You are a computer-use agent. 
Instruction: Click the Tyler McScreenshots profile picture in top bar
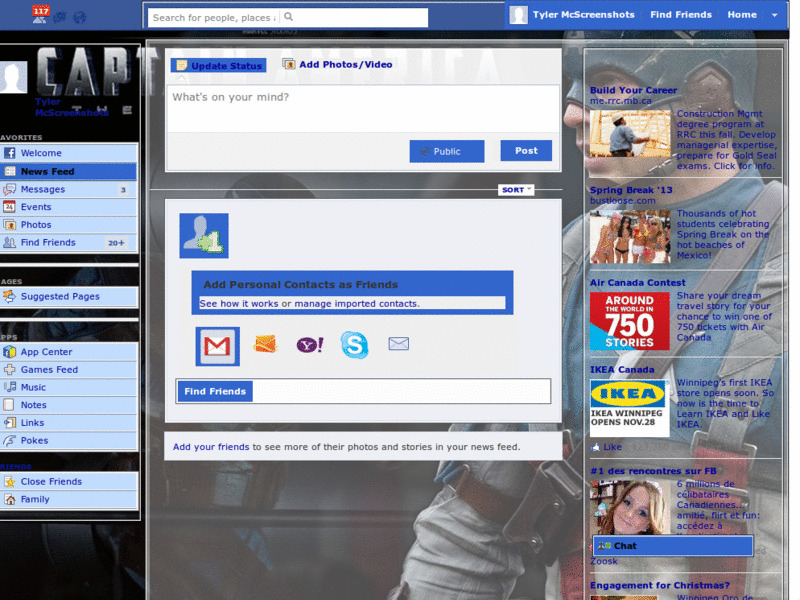pos(518,15)
